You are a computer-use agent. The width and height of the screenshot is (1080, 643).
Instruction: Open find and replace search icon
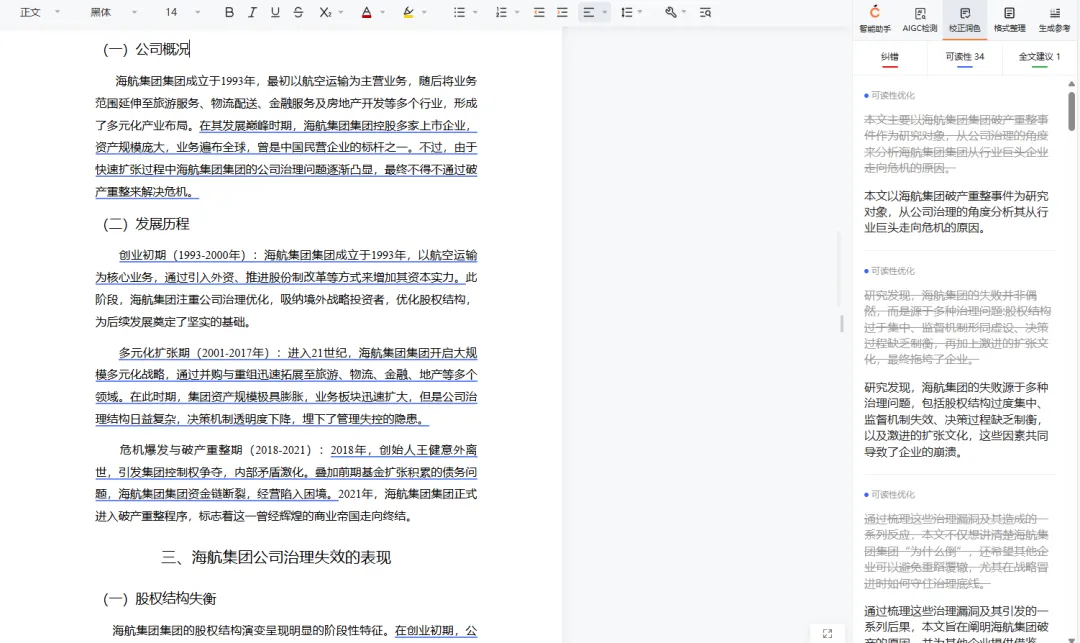coord(705,12)
